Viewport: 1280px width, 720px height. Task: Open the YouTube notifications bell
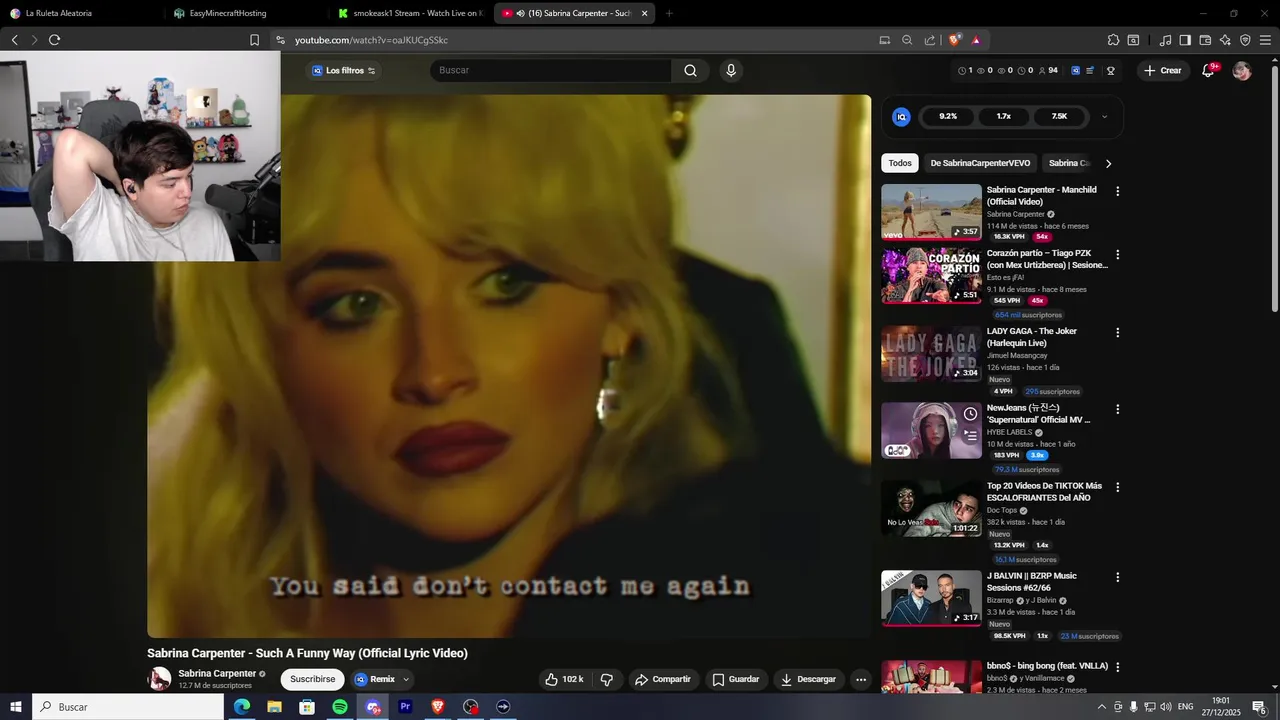(x=1208, y=70)
